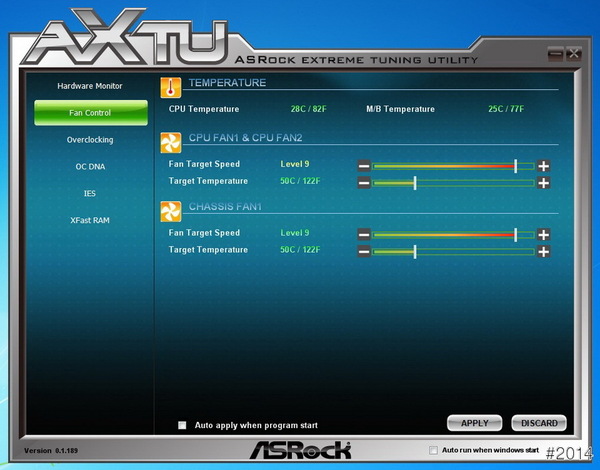Click the M/B Temperature value 25C / 77F
Image resolution: width=600 pixels, height=470 pixels.
coord(506,109)
